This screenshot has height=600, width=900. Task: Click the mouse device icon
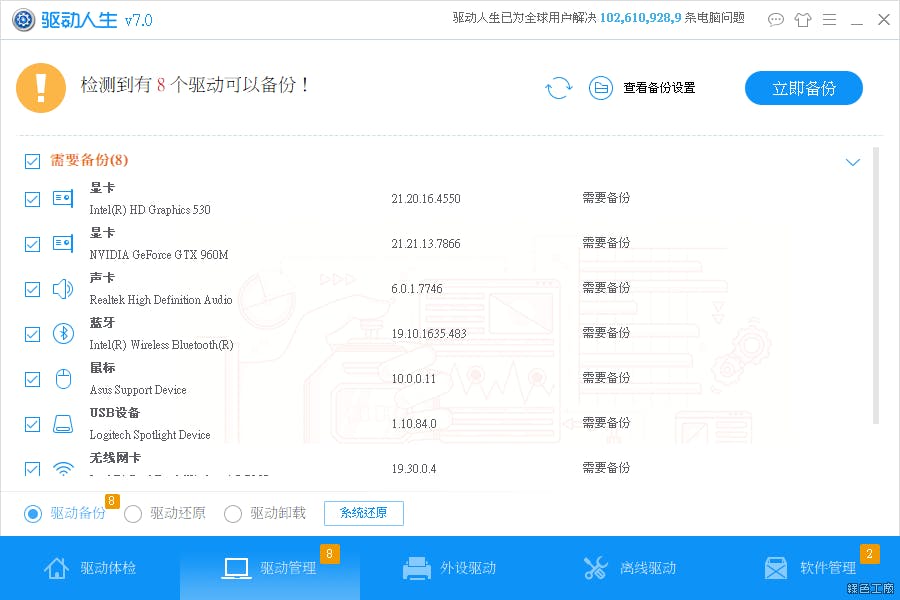click(63, 379)
